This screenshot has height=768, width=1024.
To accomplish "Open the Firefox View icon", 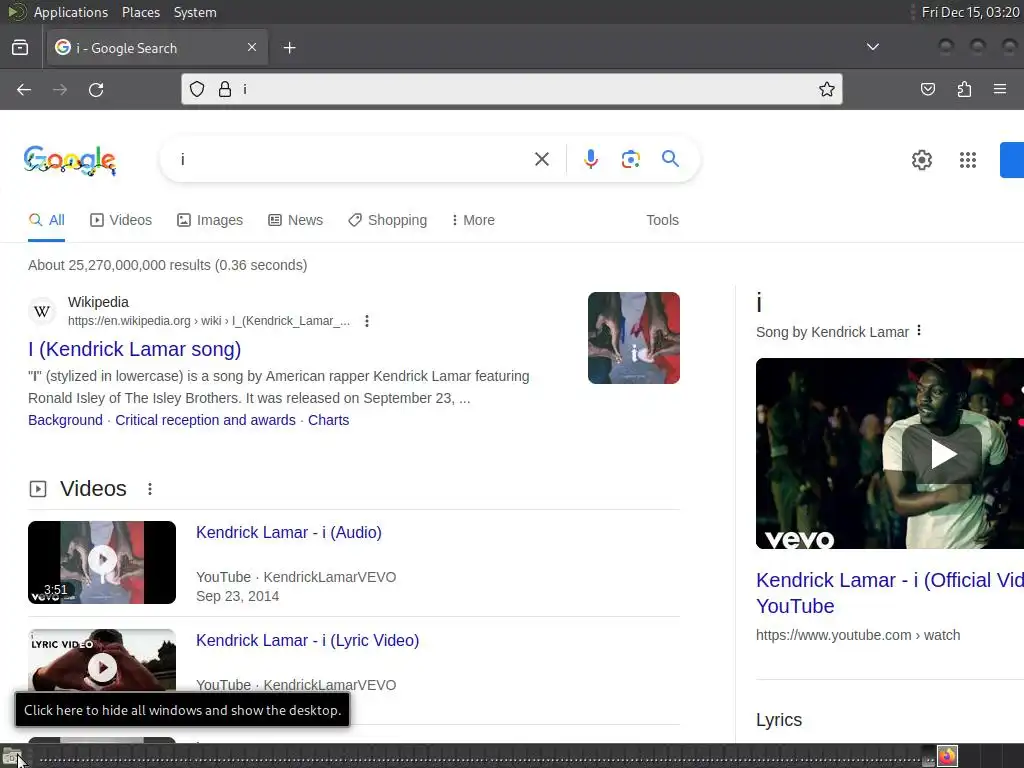I will (x=20, y=48).
